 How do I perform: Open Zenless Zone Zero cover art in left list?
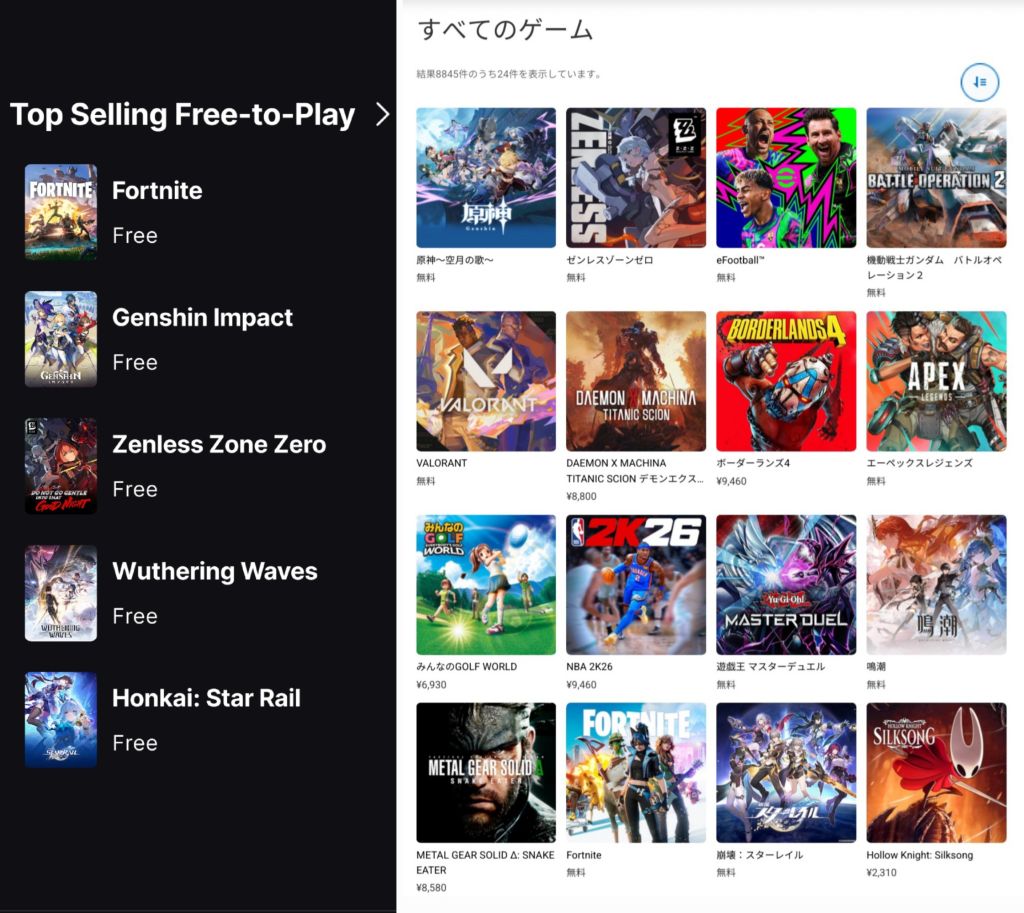(61, 466)
